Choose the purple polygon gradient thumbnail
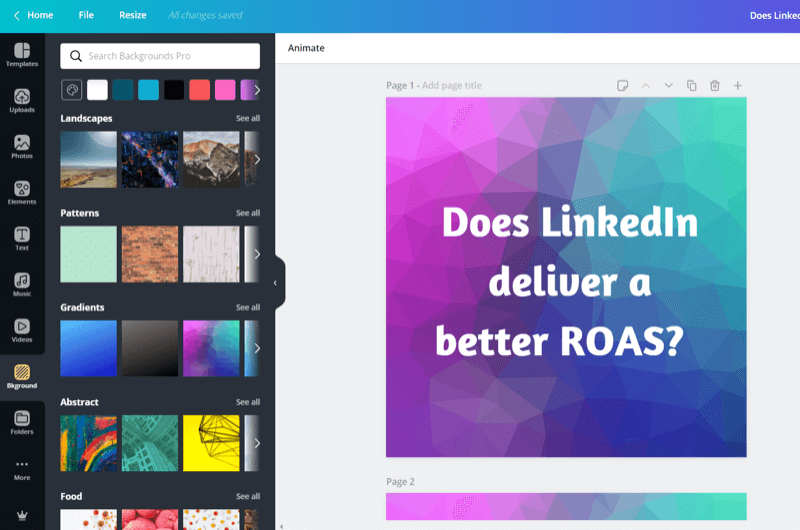 (x=211, y=348)
